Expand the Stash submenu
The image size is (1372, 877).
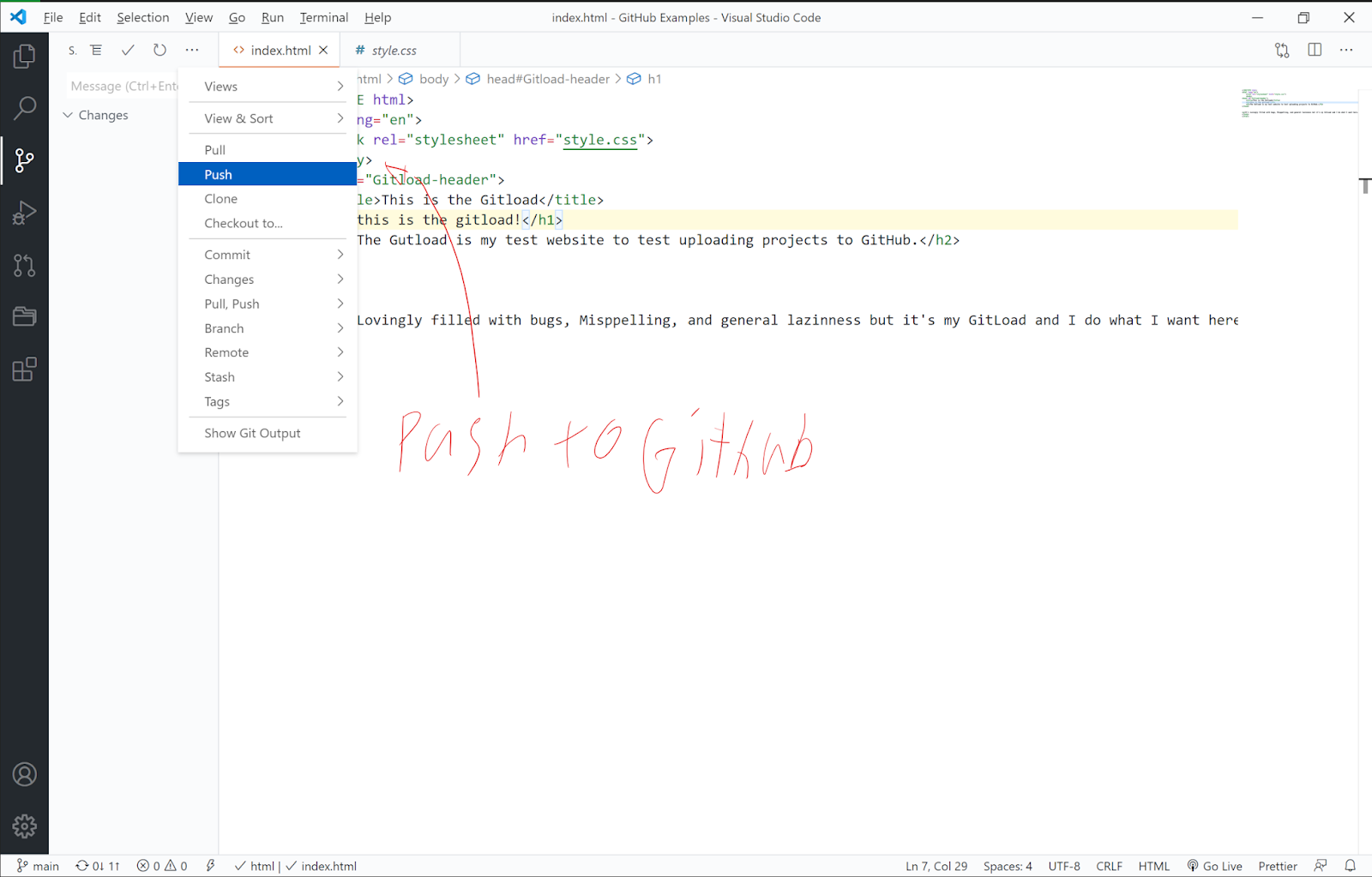coord(268,377)
